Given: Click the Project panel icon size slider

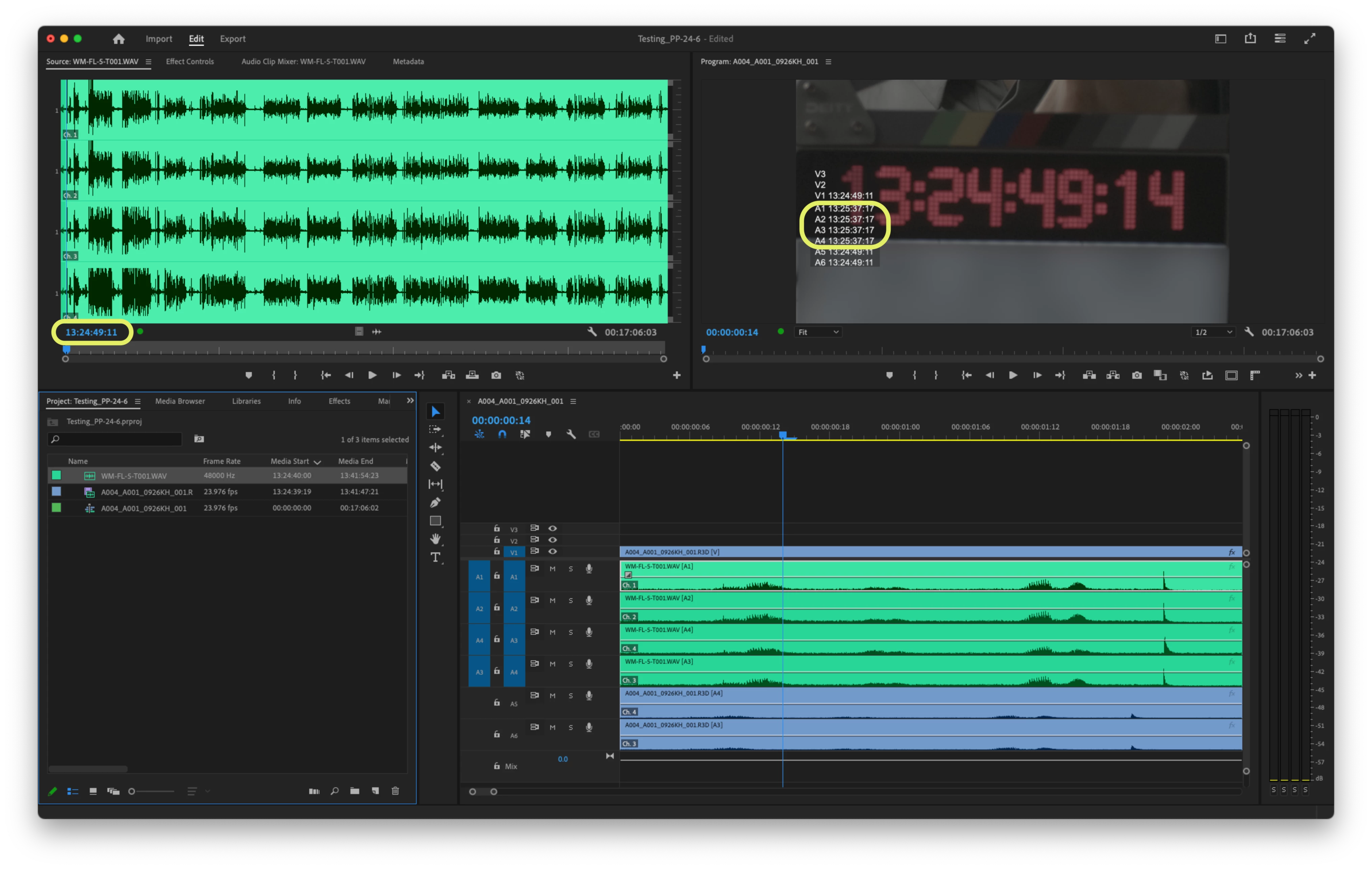Looking at the screenshot, I should click(152, 791).
